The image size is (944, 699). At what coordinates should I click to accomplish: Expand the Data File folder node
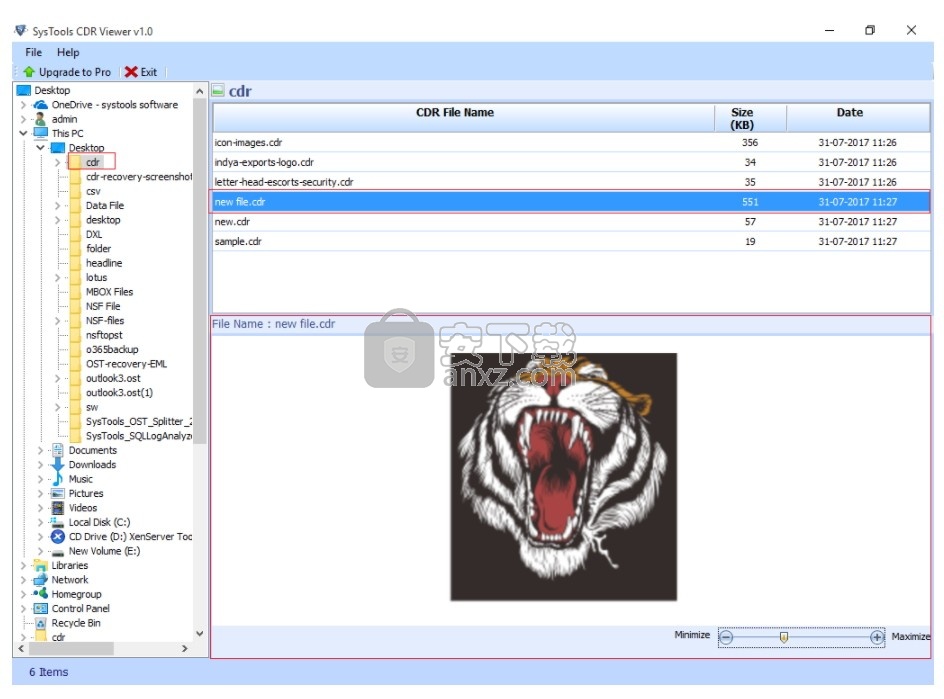(x=57, y=205)
